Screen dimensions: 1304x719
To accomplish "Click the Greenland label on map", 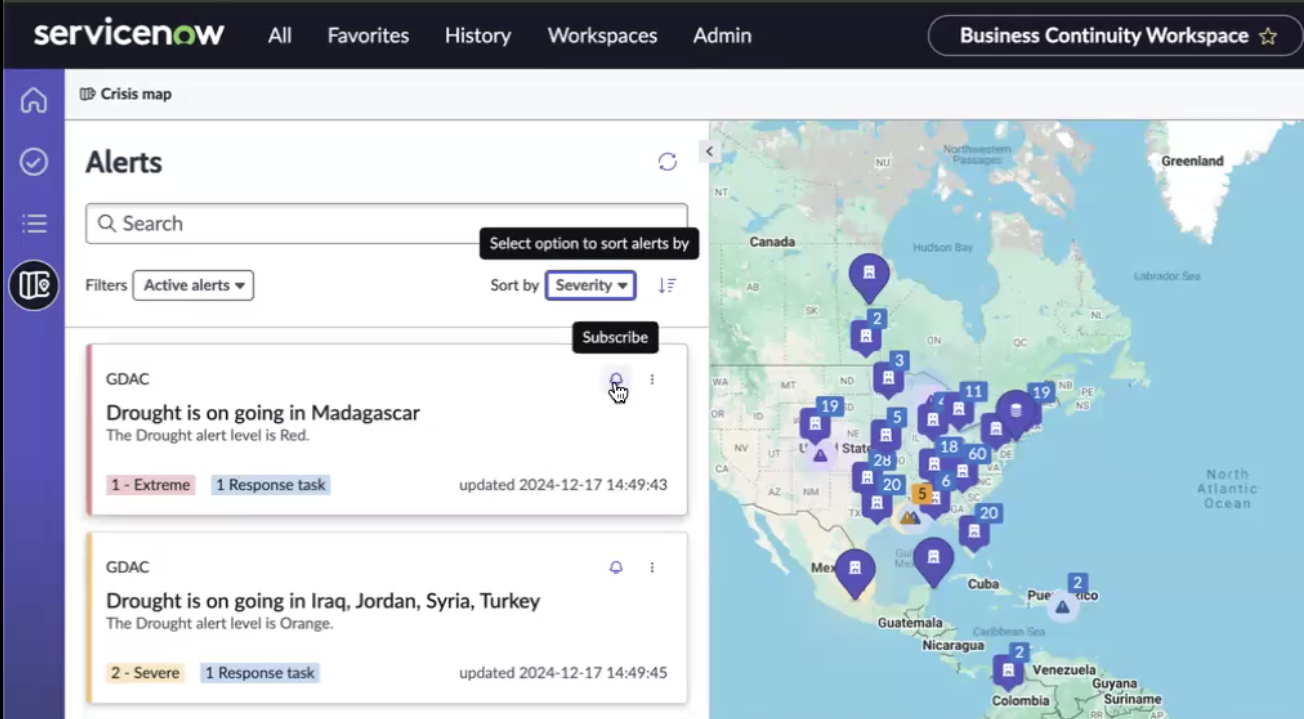I will point(1192,161).
